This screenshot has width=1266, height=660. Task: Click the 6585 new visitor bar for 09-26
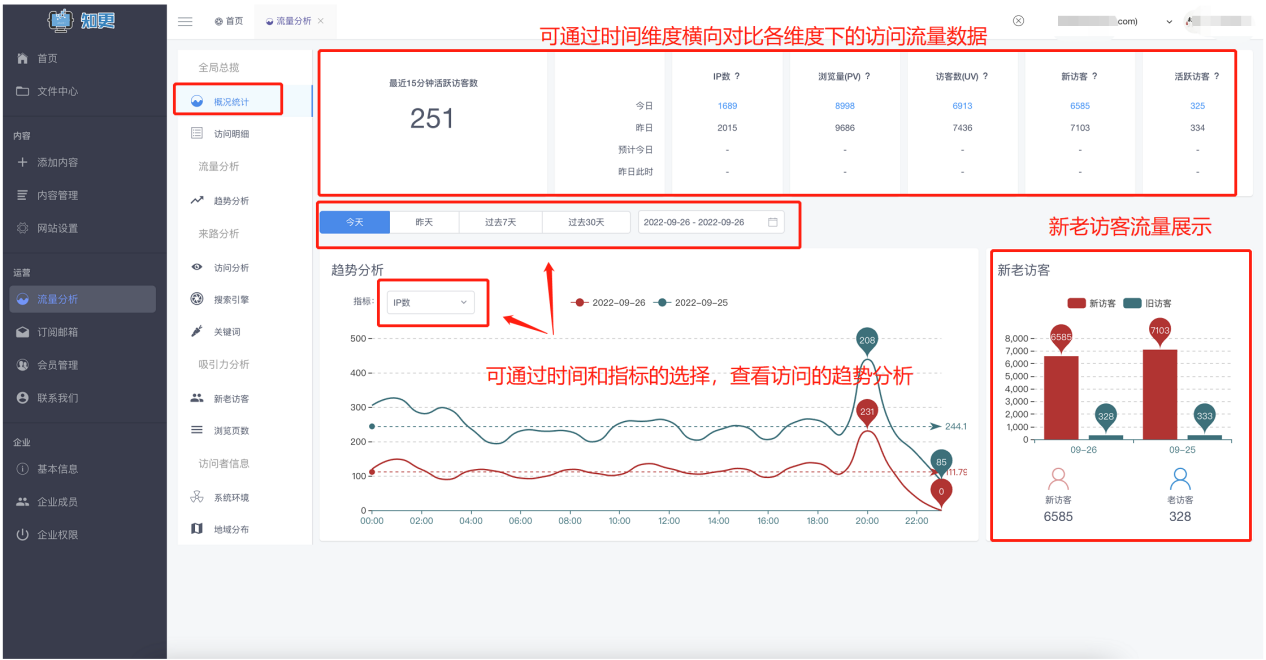[x=1061, y=397]
